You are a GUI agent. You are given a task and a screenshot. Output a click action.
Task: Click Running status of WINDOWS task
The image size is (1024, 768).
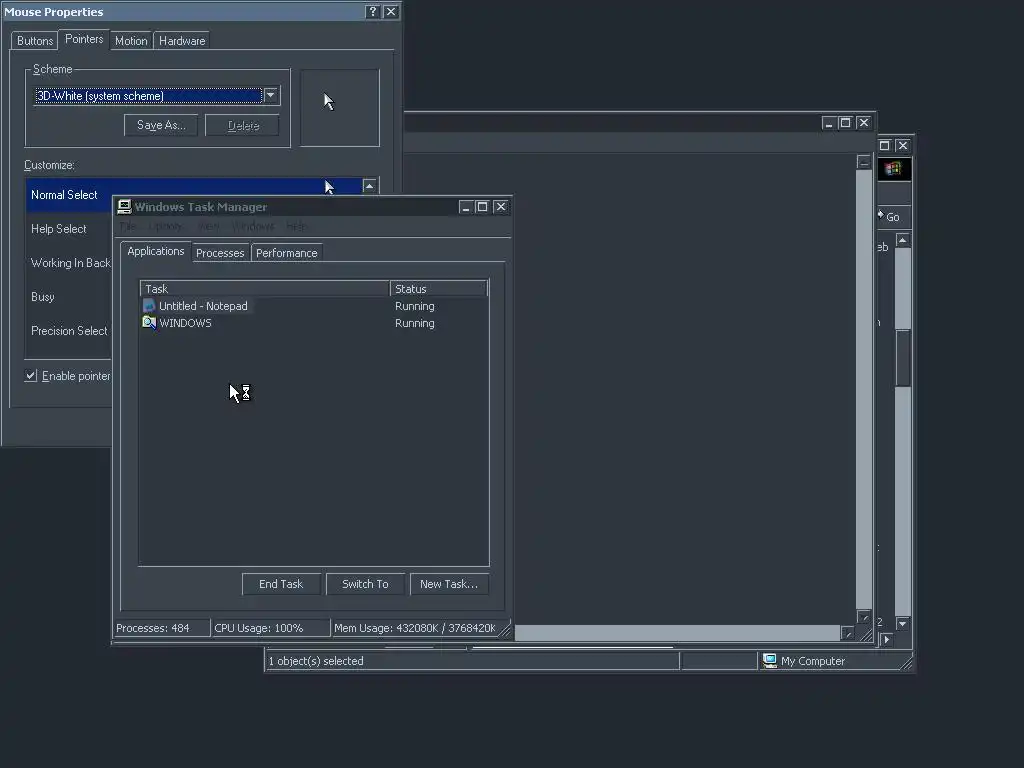pos(415,323)
